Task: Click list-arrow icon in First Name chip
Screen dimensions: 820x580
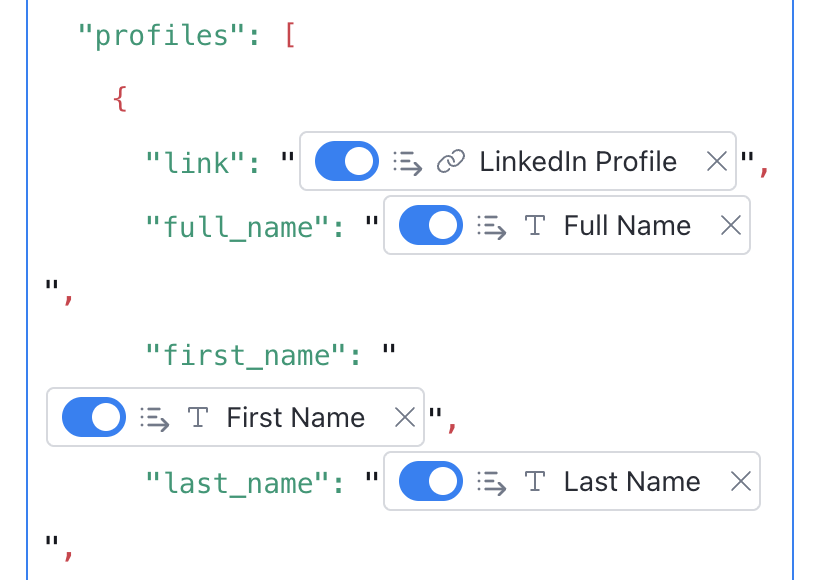Action: click(x=154, y=419)
